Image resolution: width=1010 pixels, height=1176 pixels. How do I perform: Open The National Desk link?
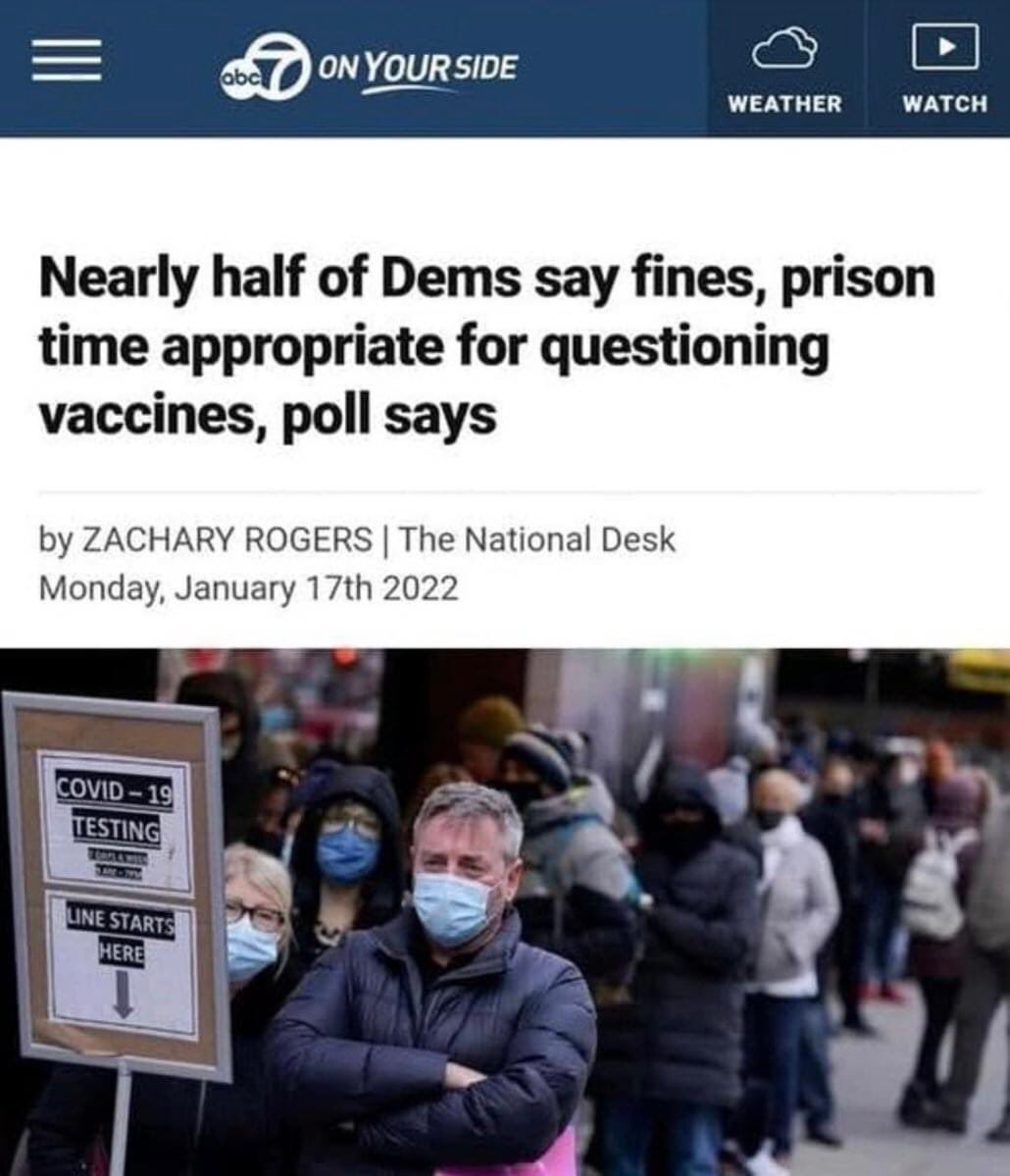coord(536,540)
